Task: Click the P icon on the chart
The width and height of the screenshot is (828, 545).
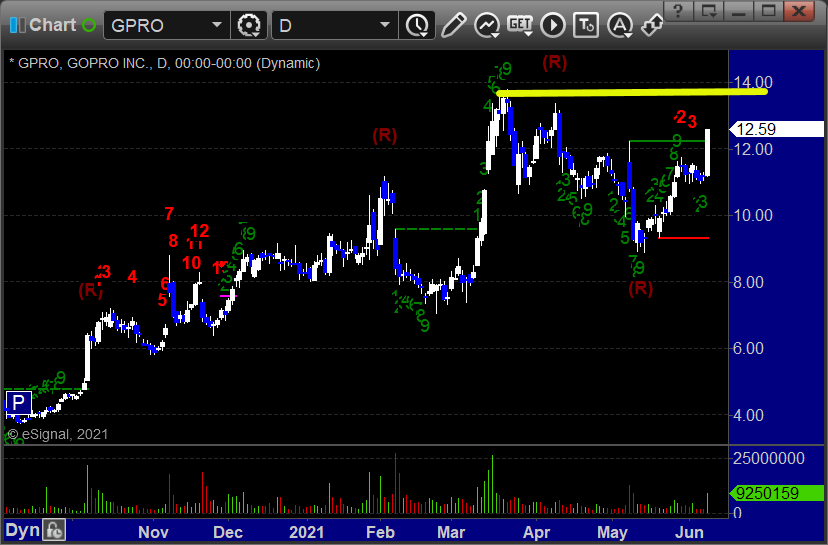Action: point(18,403)
